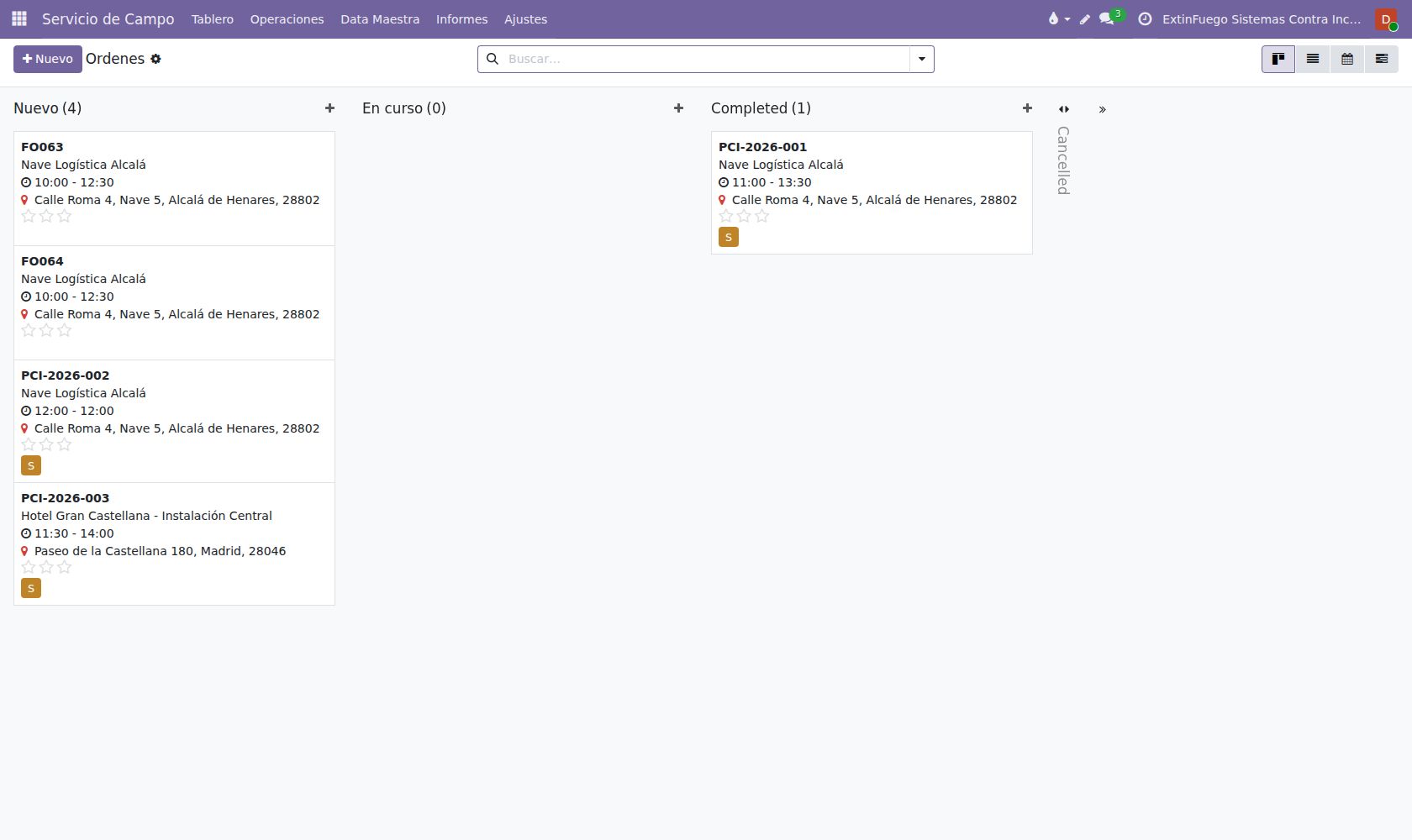Image resolution: width=1412 pixels, height=840 pixels.
Task: Open the Tablero menu
Action: tap(213, 18)
